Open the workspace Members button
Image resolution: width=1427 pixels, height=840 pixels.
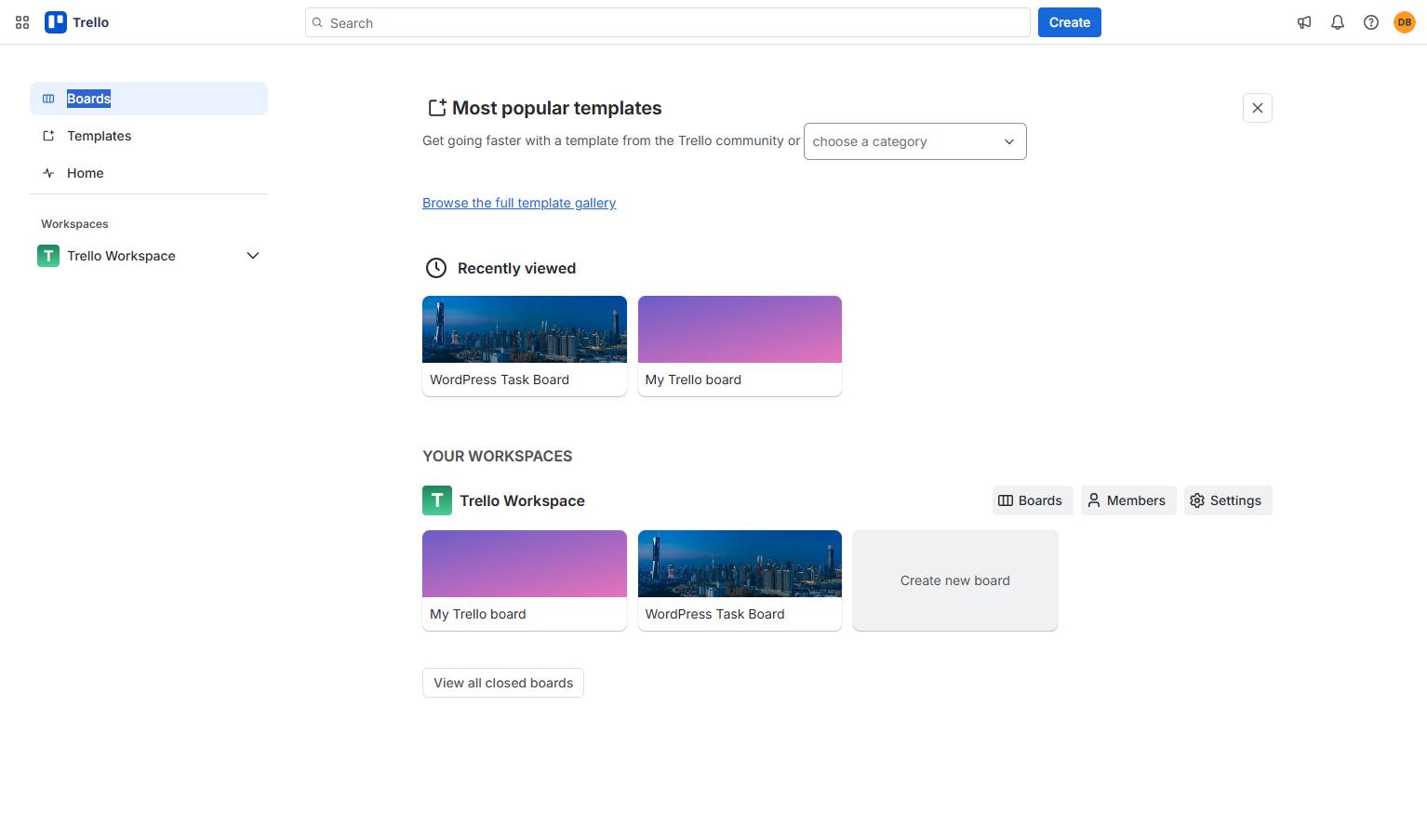[1127, 500]
